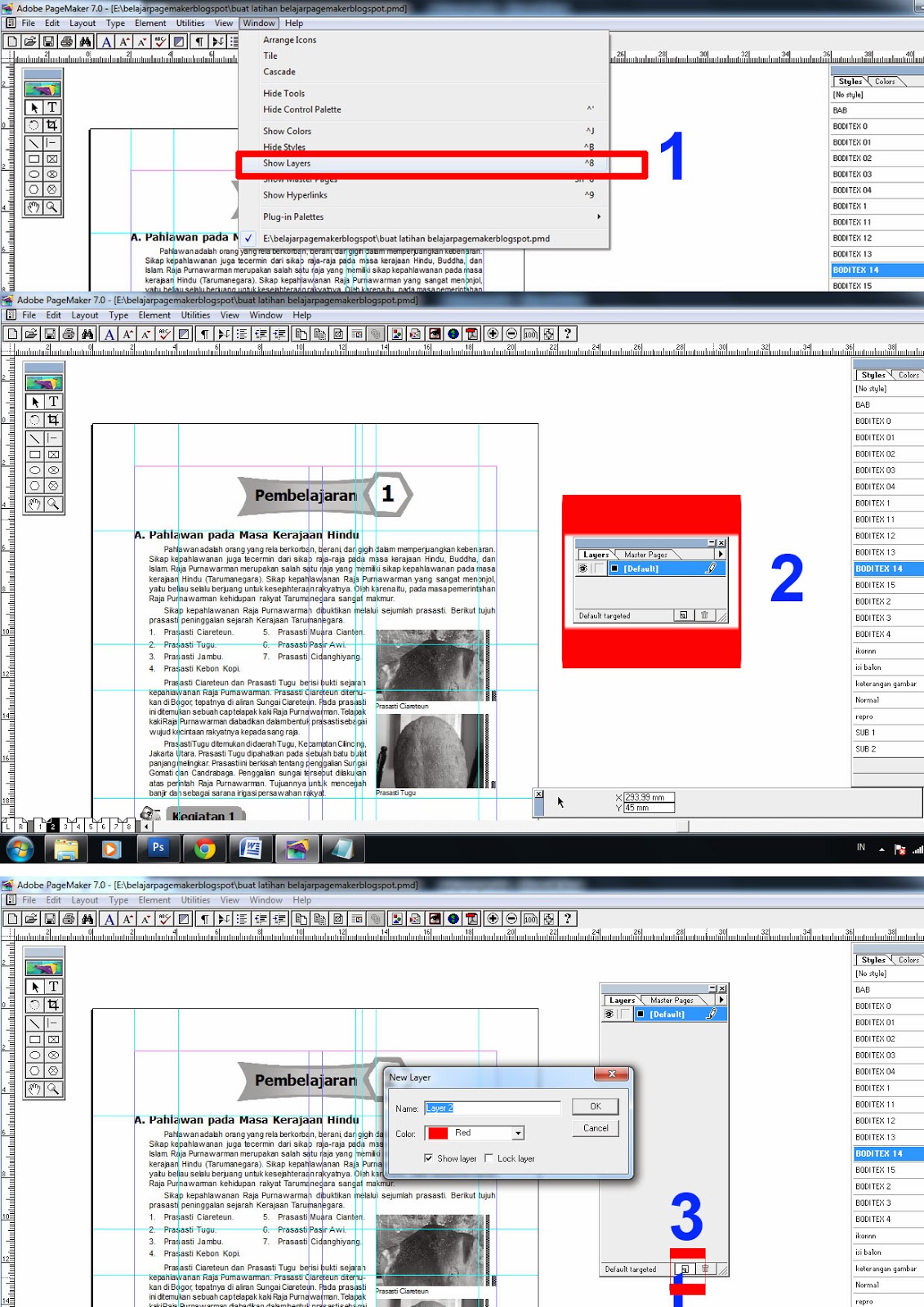
Task: Click the Default layer color square in red-highlighted palette
Action: click(x=614, y=569)
